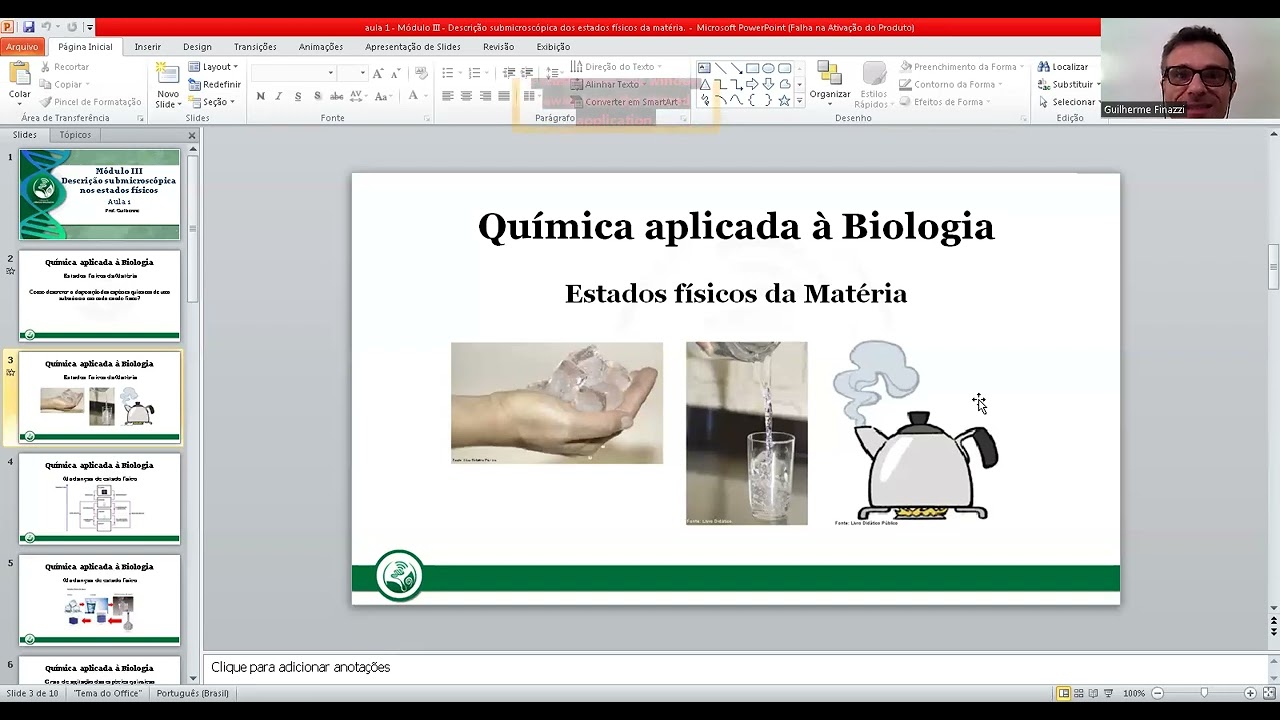Switch to the Revisão ribbon tab
The image size is (1280, 720).
pos(498,46)
